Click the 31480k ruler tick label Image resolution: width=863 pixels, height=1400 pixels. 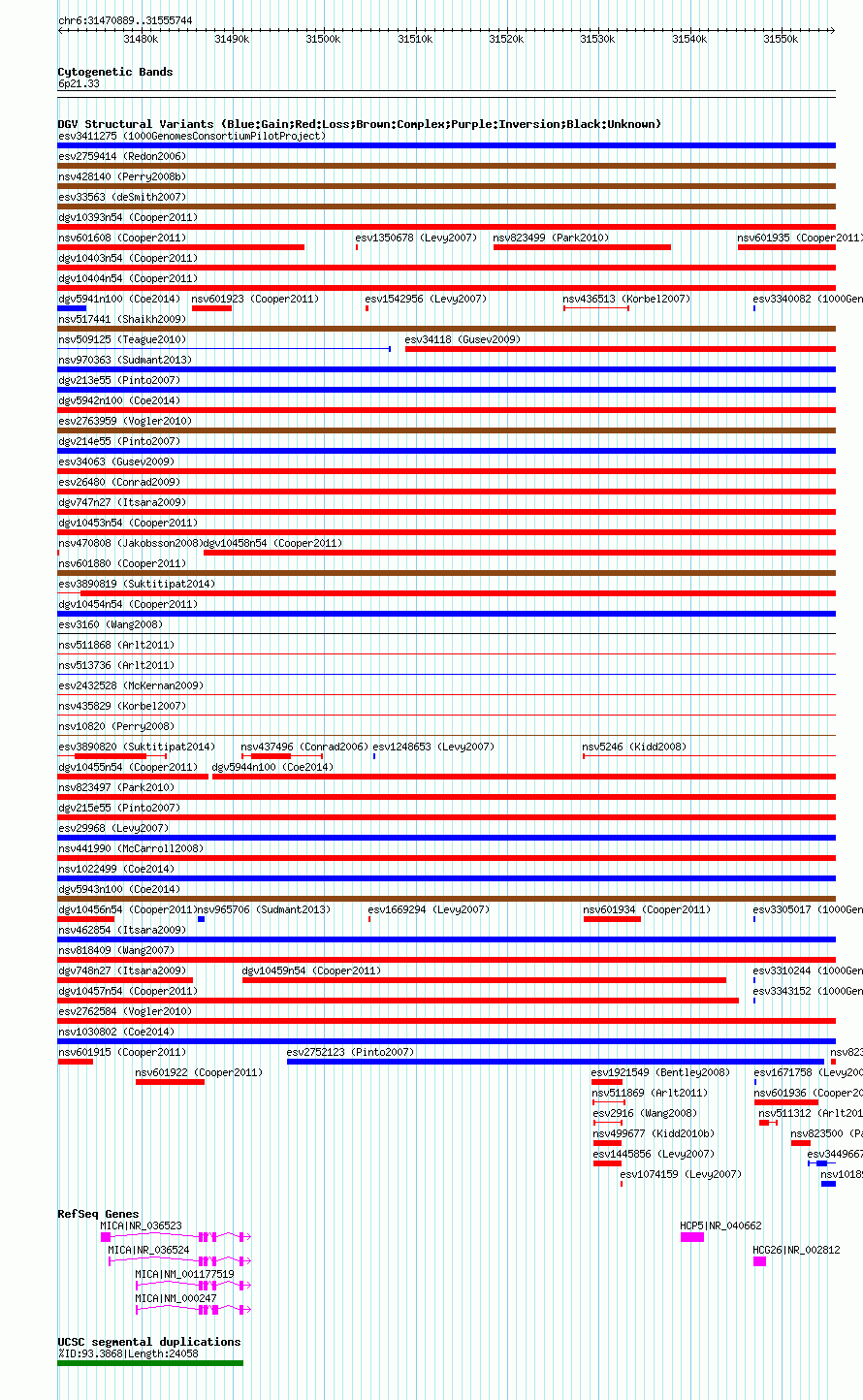[x=141, y=39]
